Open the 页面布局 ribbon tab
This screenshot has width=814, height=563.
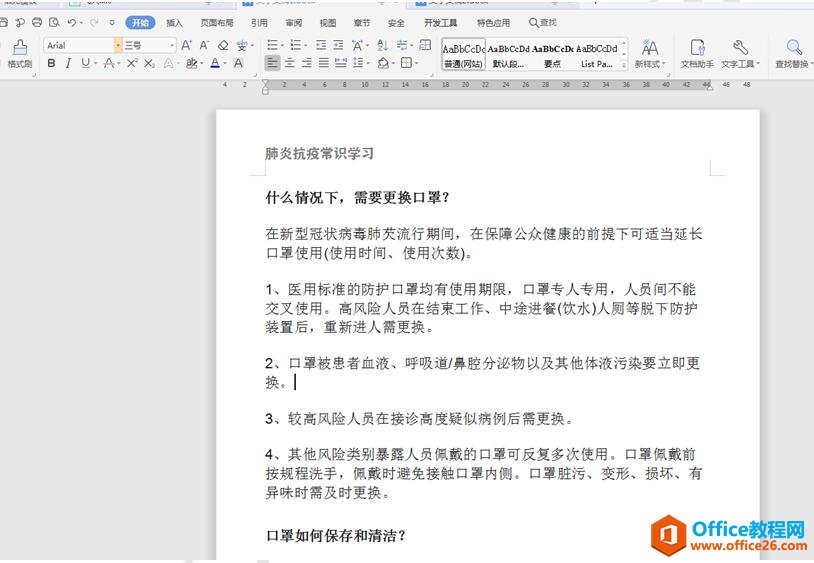tap(216, 22)
